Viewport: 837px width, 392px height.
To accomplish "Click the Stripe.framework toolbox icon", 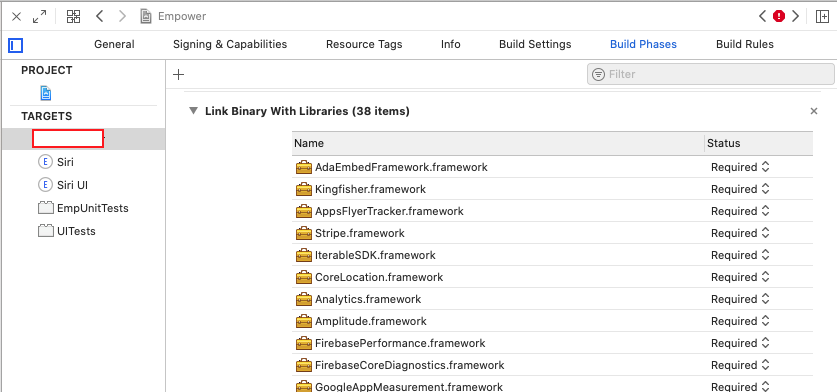I will (x=303, y=233).
